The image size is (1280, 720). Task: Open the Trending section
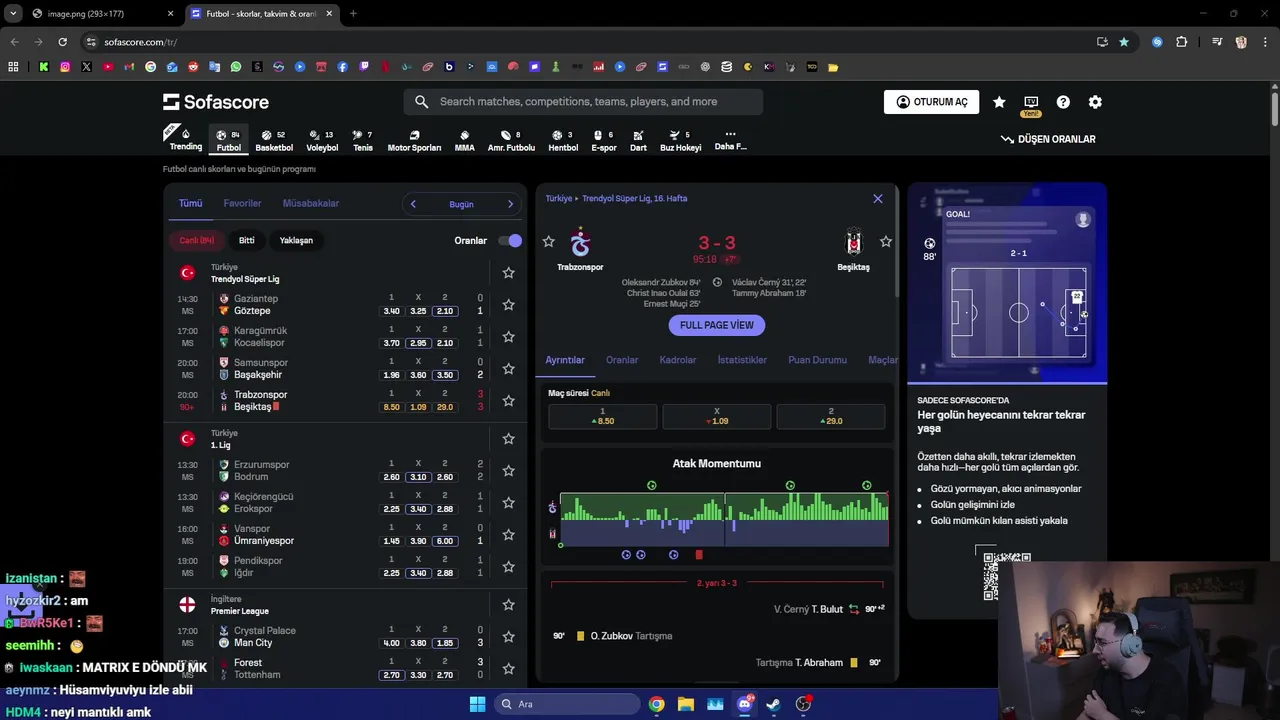pos(185,139)
